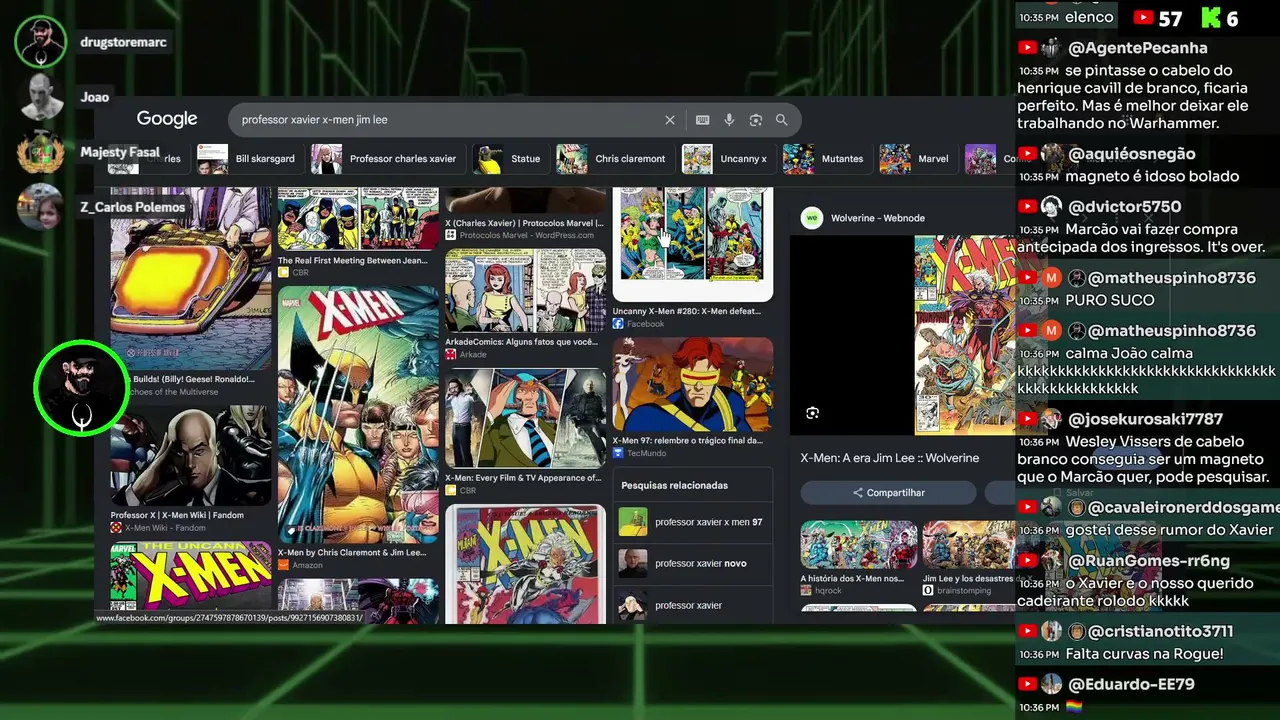The image size is (1280, 720).
Task: Click the Kick viewer count icon
Action: coord(1211,18)
